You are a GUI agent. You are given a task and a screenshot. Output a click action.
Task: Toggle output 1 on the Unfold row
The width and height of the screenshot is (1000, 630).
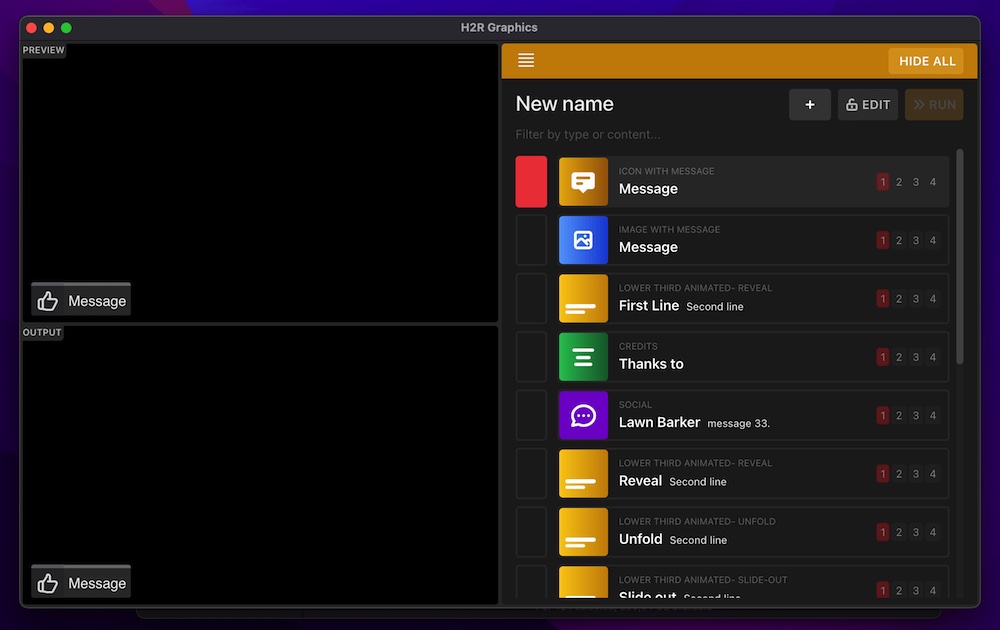coord(883,532)
